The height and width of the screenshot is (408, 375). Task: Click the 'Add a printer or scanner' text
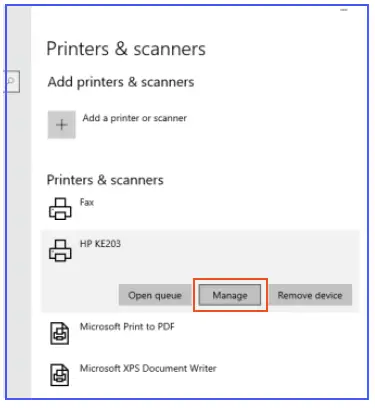point(135,118)
